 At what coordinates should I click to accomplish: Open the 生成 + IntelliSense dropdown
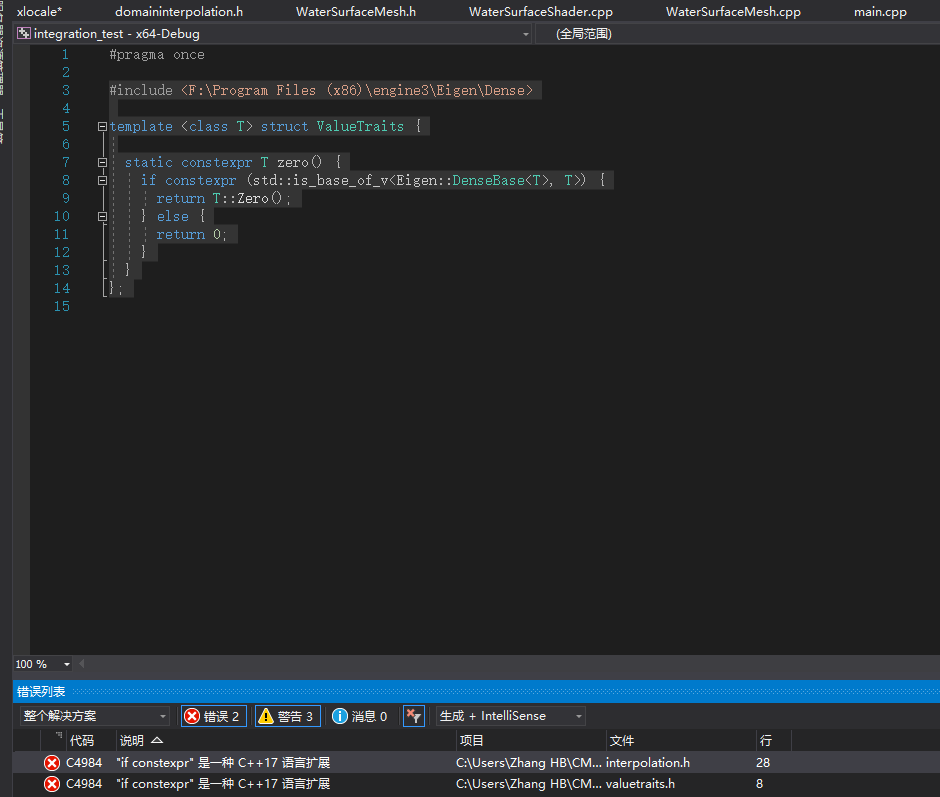point(510,716)
